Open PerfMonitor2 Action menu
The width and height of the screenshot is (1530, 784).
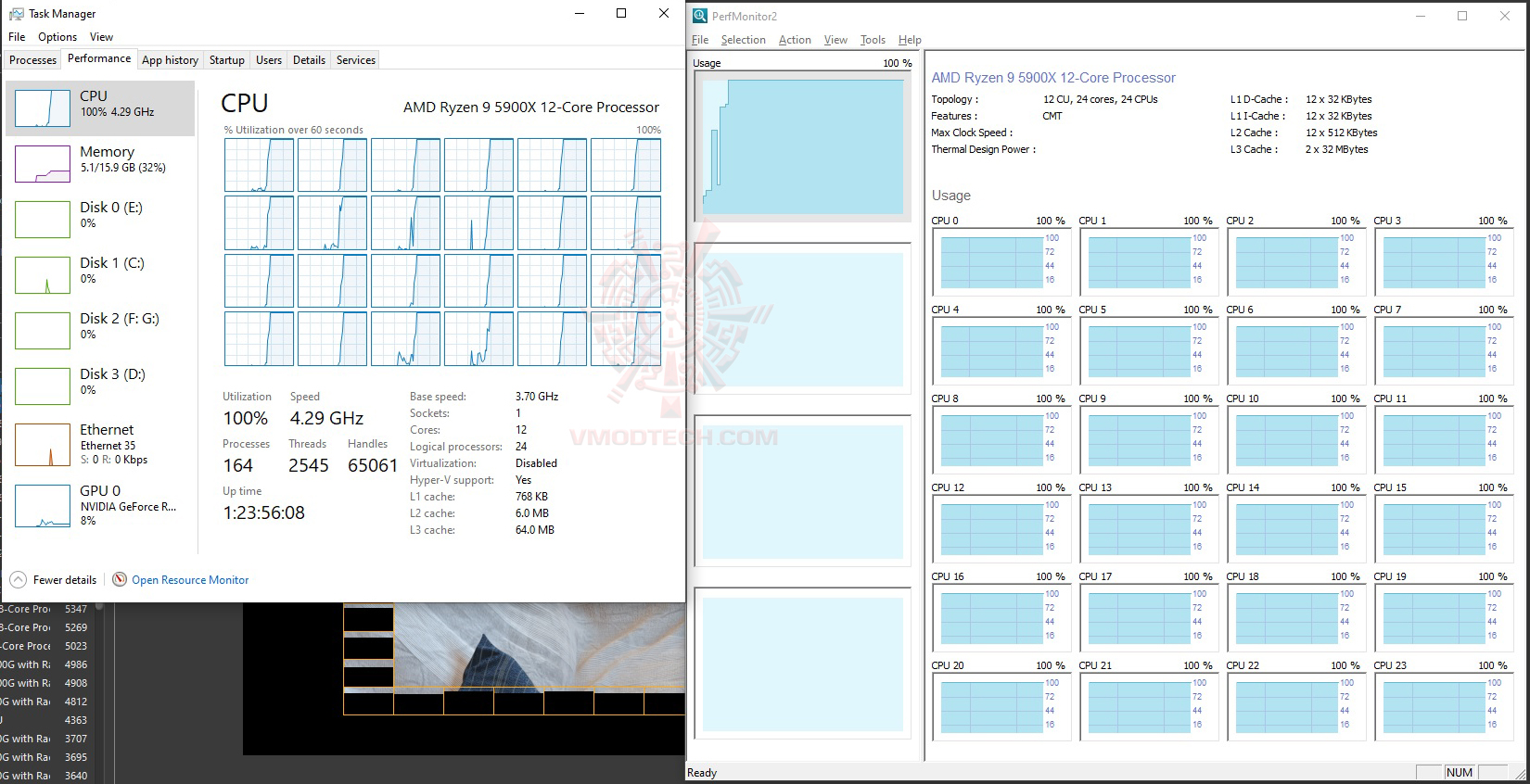[795, 40]
